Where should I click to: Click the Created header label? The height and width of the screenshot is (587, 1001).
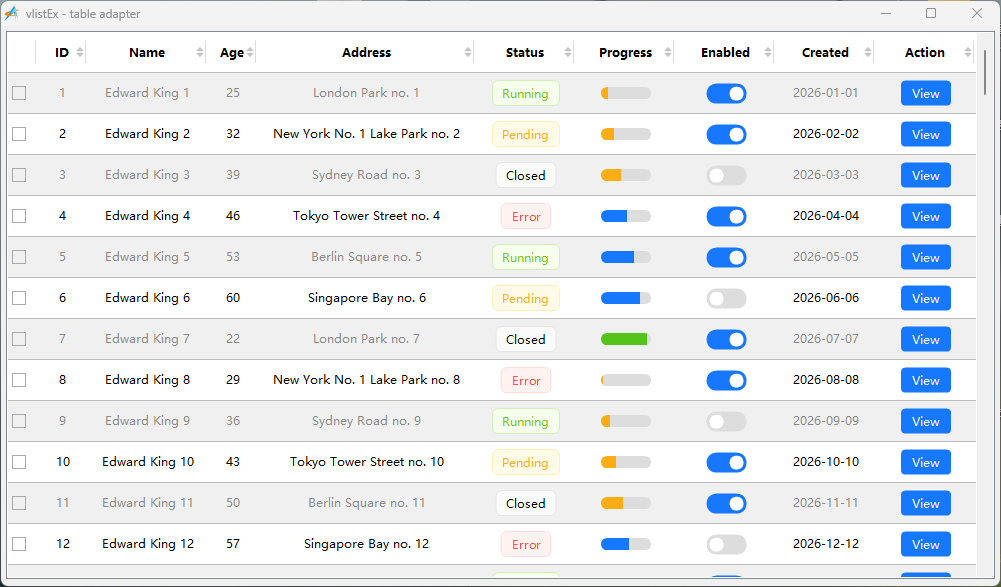tap(825, 52)
